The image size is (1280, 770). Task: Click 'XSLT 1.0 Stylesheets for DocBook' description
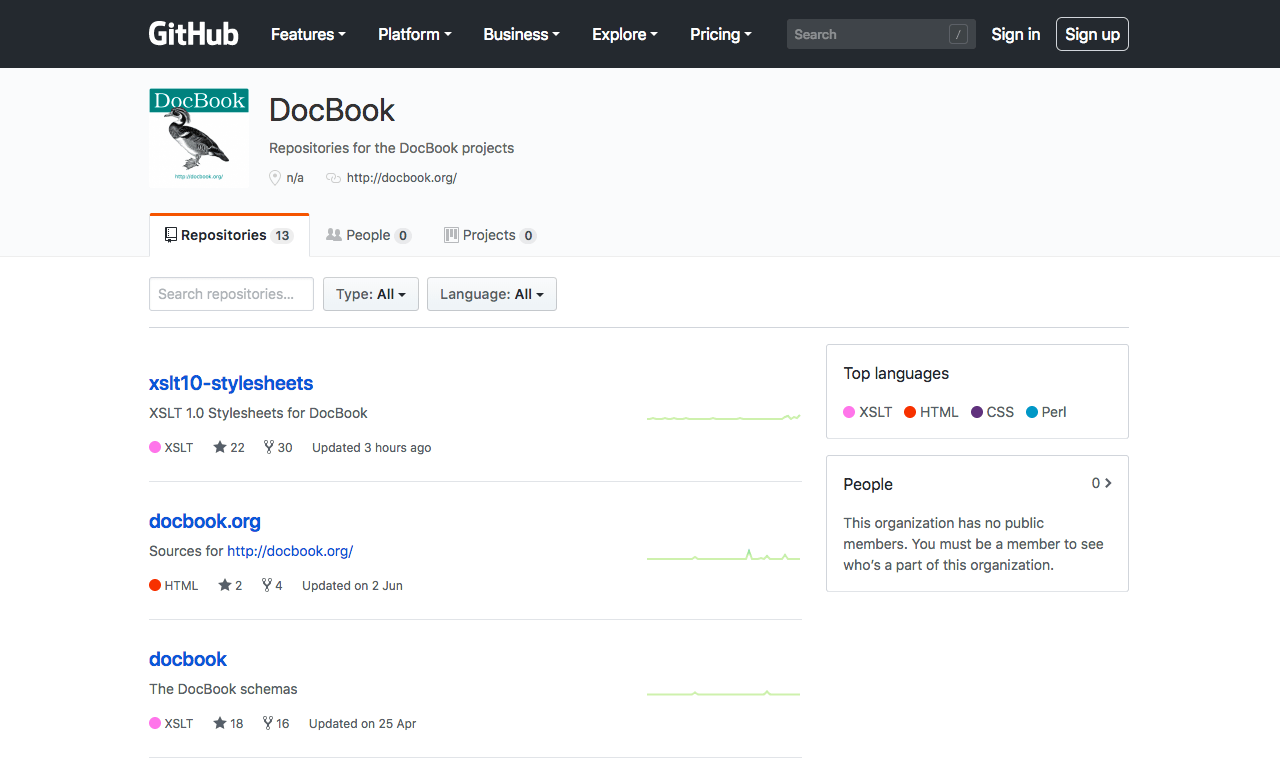coord(258,413)
